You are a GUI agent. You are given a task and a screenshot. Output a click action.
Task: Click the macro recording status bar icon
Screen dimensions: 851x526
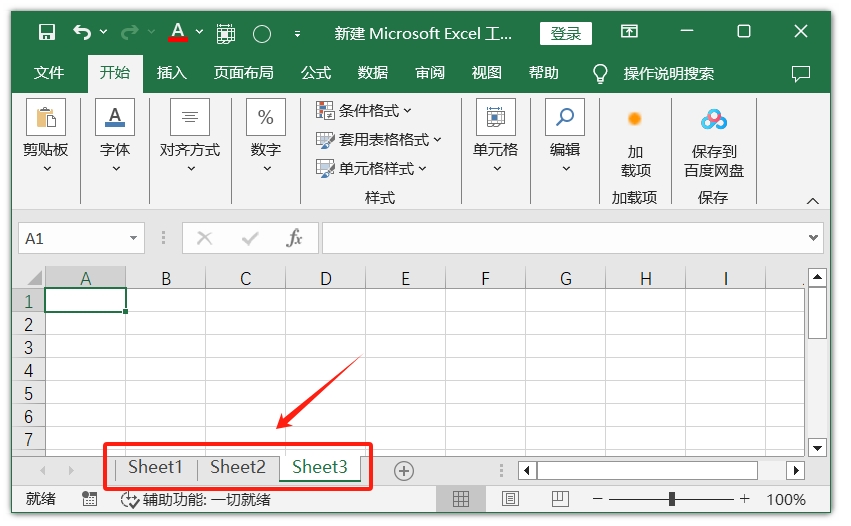pos(90,499)
